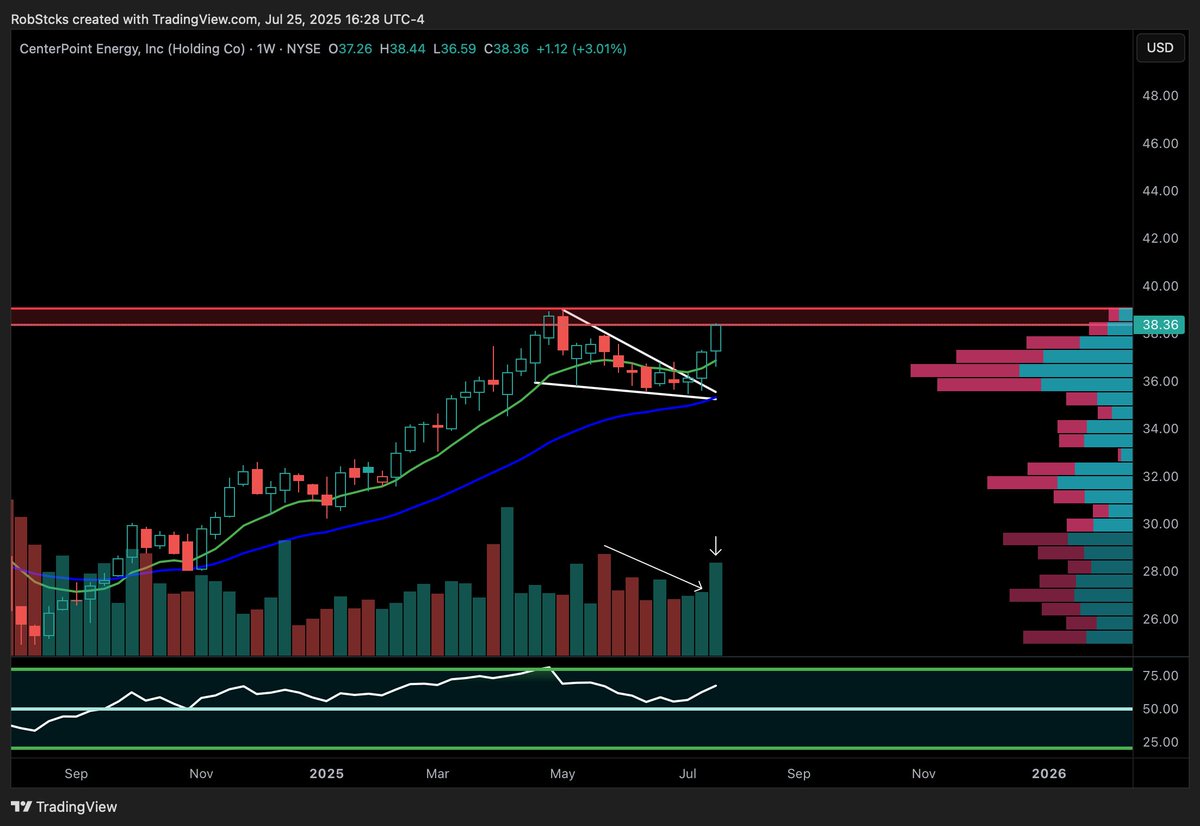Click the 36.00 price axis label
This screenshot has width=1200, height=826.
point(1160,381)
